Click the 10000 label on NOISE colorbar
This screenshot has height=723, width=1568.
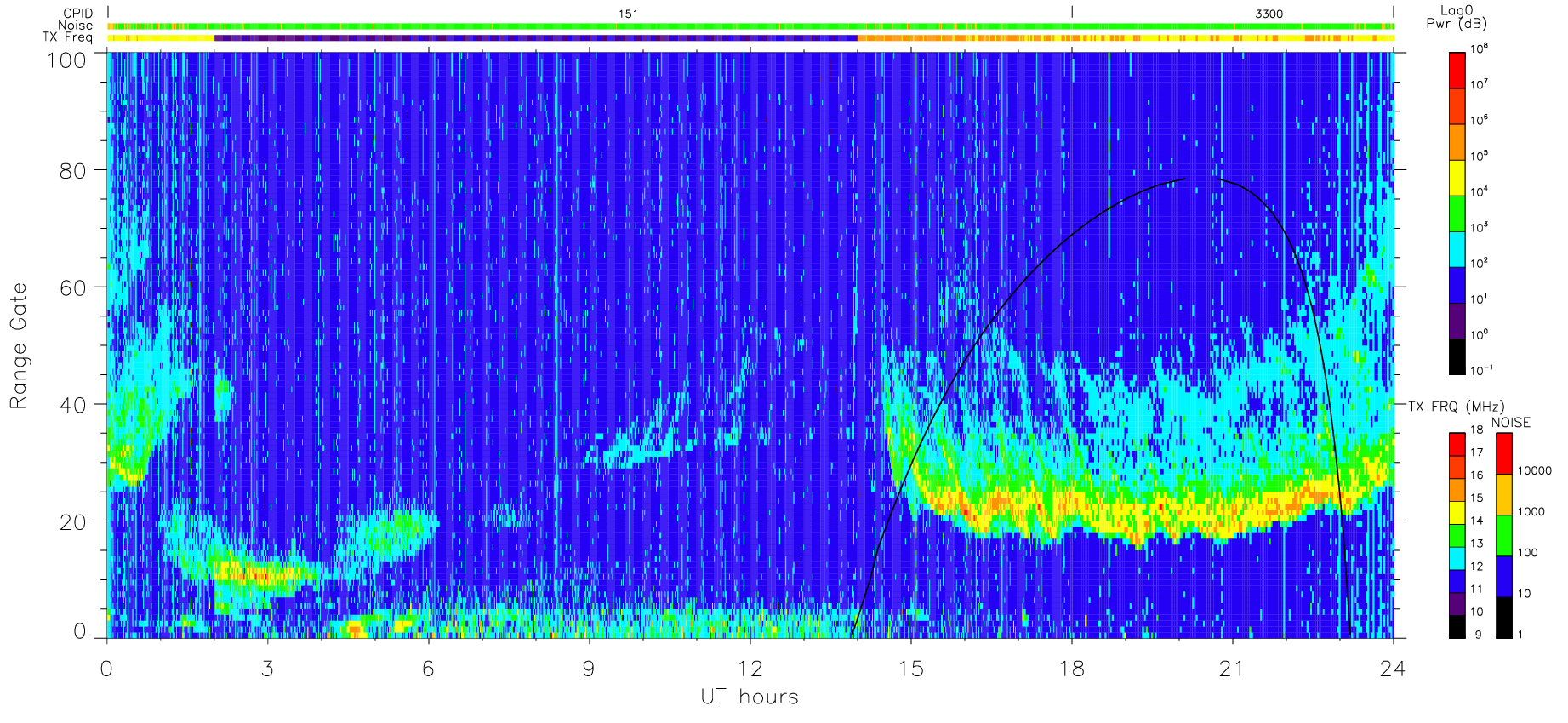tap(1535, 470)
